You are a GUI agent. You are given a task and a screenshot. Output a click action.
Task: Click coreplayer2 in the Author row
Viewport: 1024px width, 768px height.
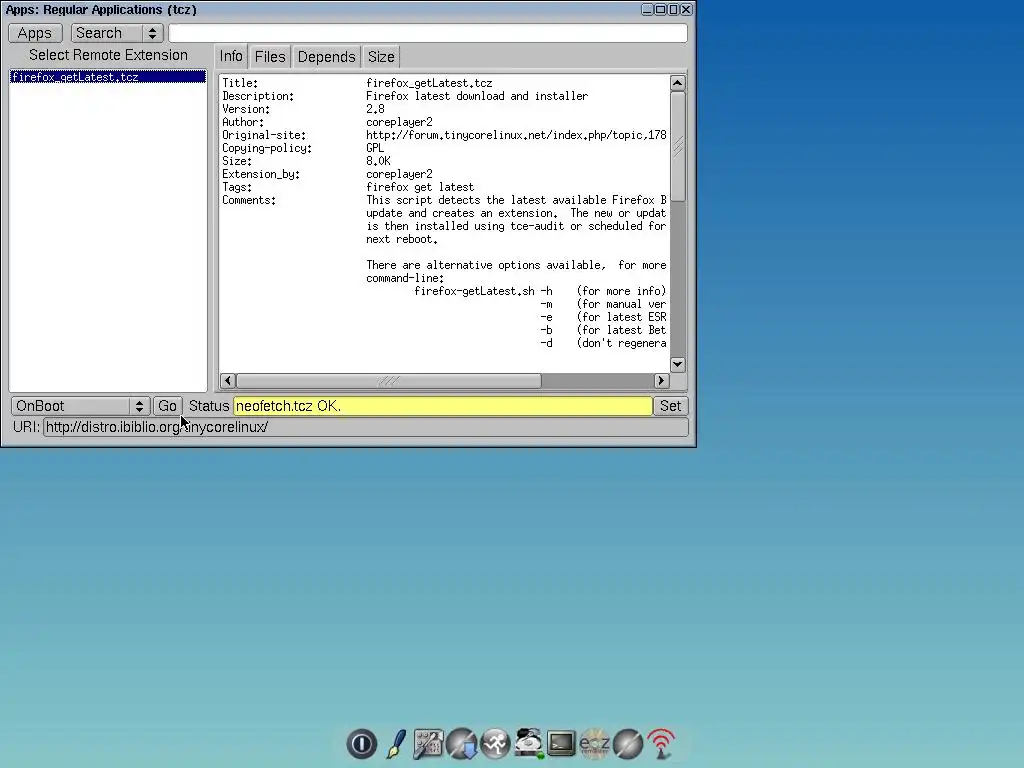coord(399,122)
